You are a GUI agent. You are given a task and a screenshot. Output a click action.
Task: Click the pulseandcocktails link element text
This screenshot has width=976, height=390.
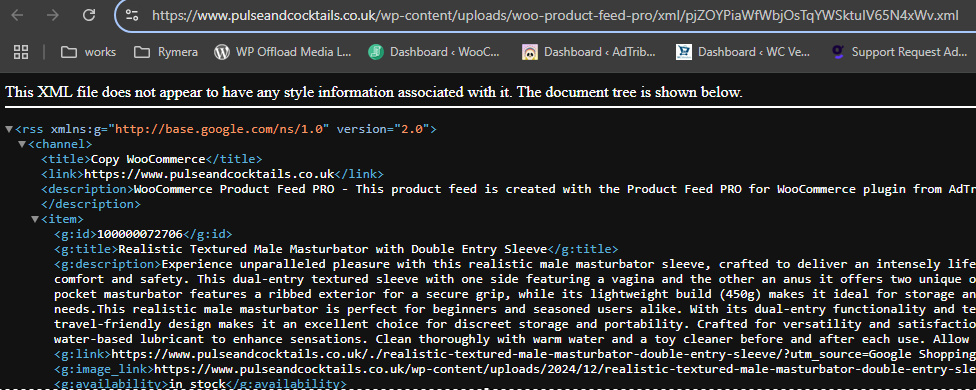click(210, 174)
